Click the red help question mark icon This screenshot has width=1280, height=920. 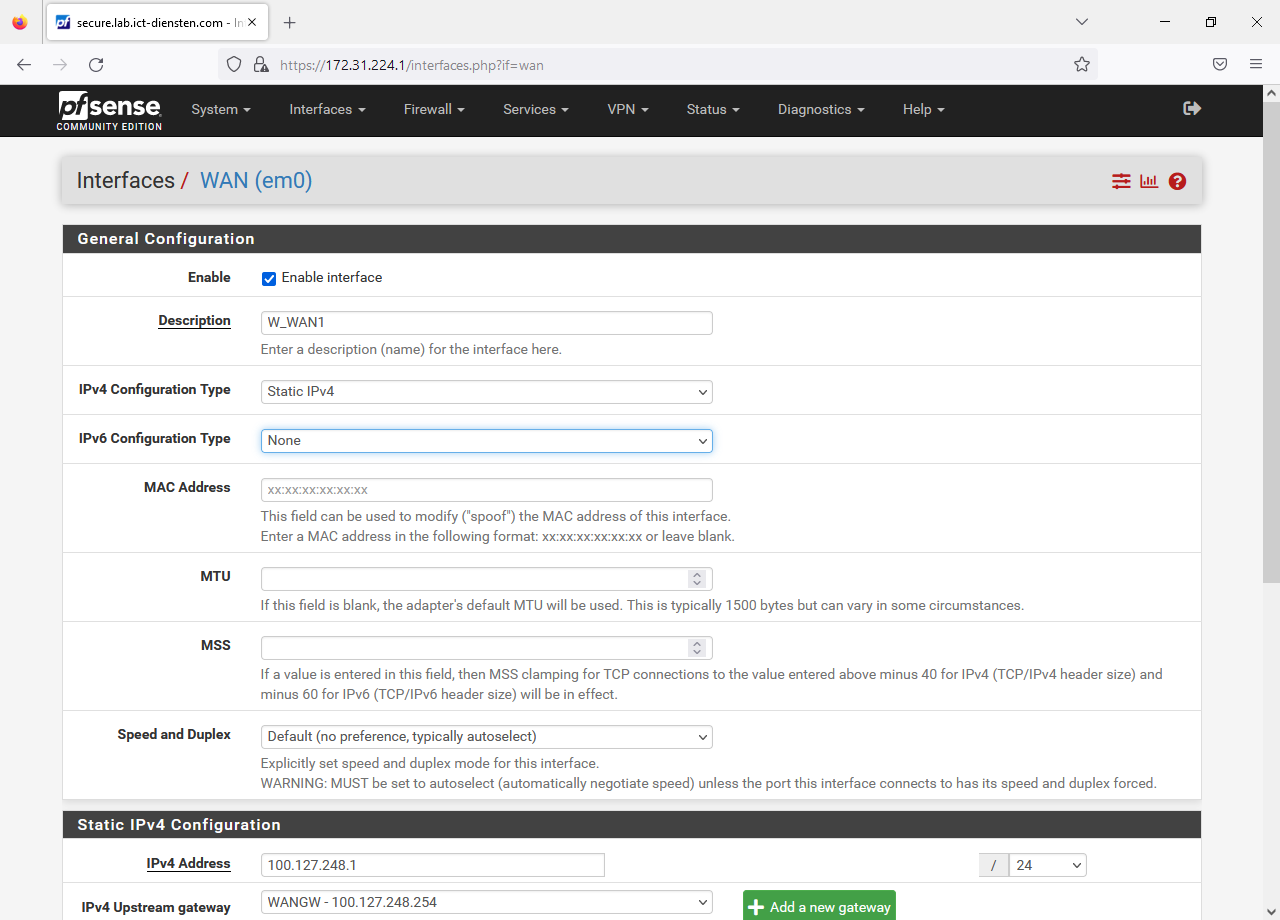click(x=1177, y=181)
